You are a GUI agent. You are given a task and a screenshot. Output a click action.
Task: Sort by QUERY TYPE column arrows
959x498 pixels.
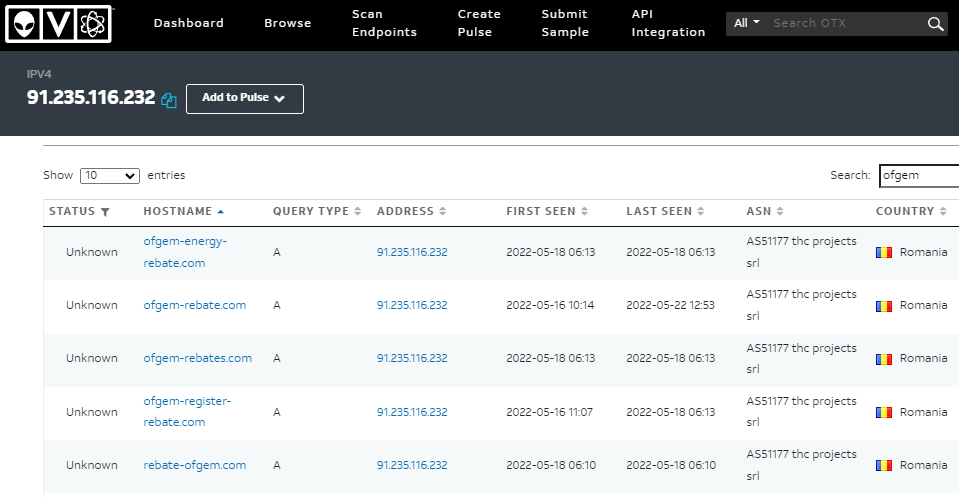tap(358, 211)
